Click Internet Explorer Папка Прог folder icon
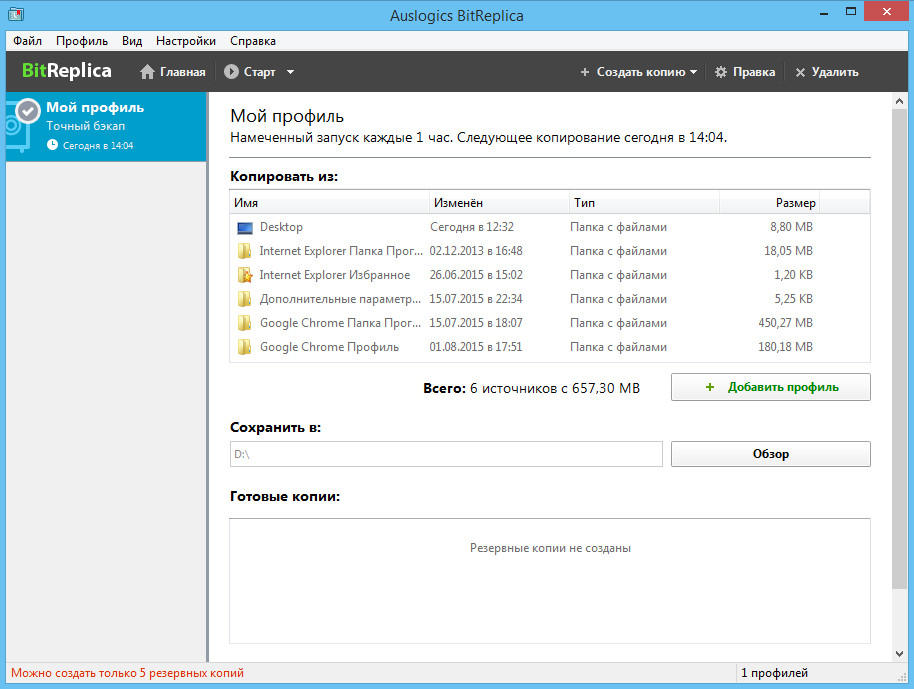The image size is (914, 689). [244, 251]
